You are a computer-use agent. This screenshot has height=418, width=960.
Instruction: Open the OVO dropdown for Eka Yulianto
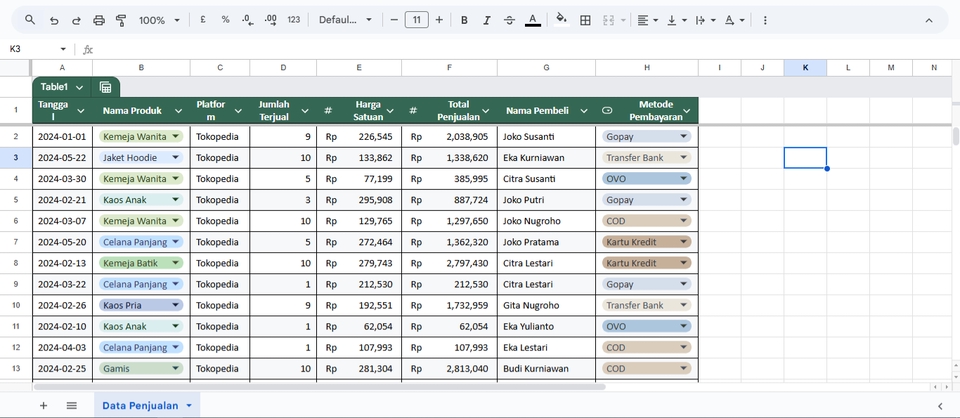pyautogui.click(x=684, y=326)
